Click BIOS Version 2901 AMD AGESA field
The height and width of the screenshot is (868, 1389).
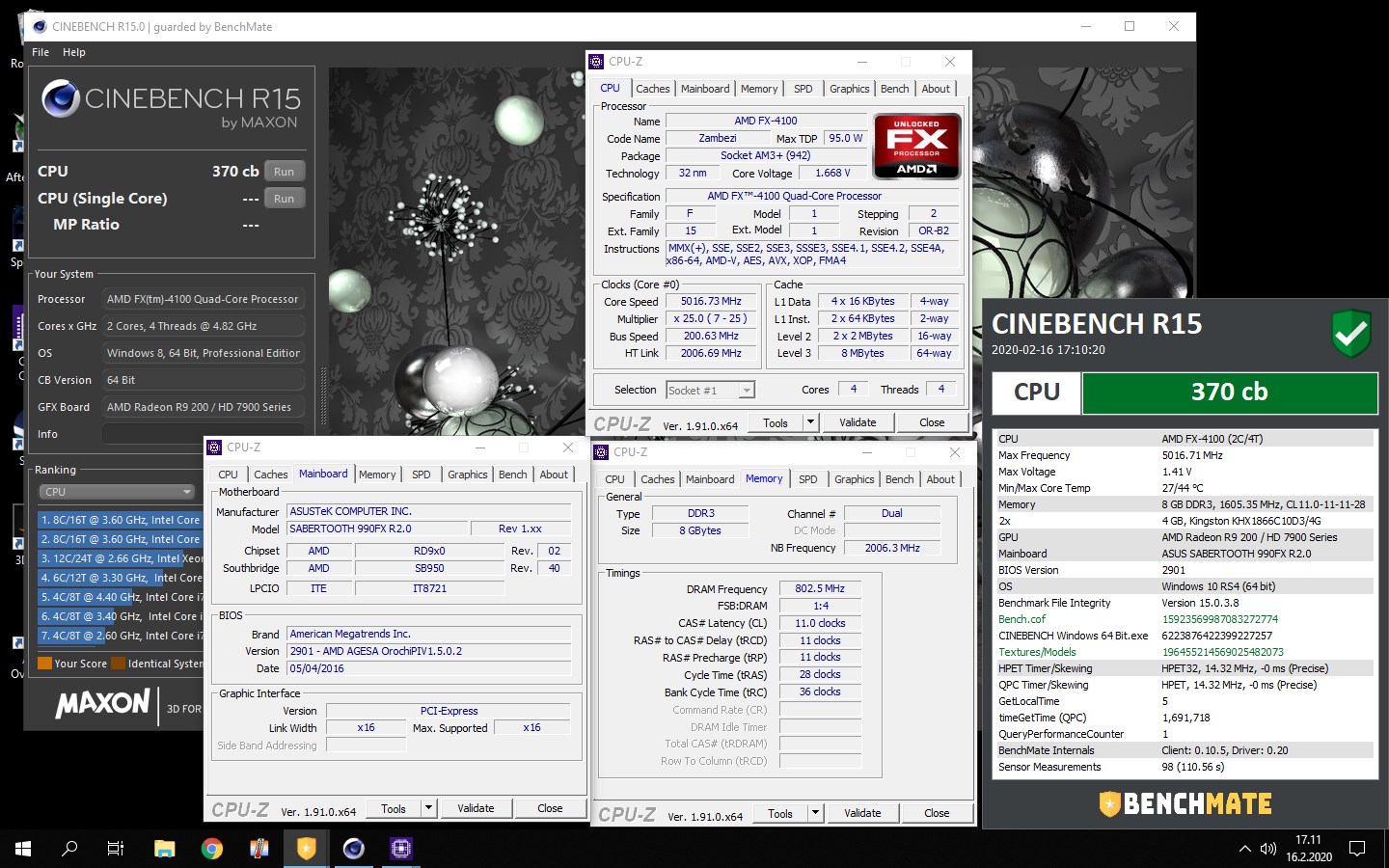(x=429, y=651)
